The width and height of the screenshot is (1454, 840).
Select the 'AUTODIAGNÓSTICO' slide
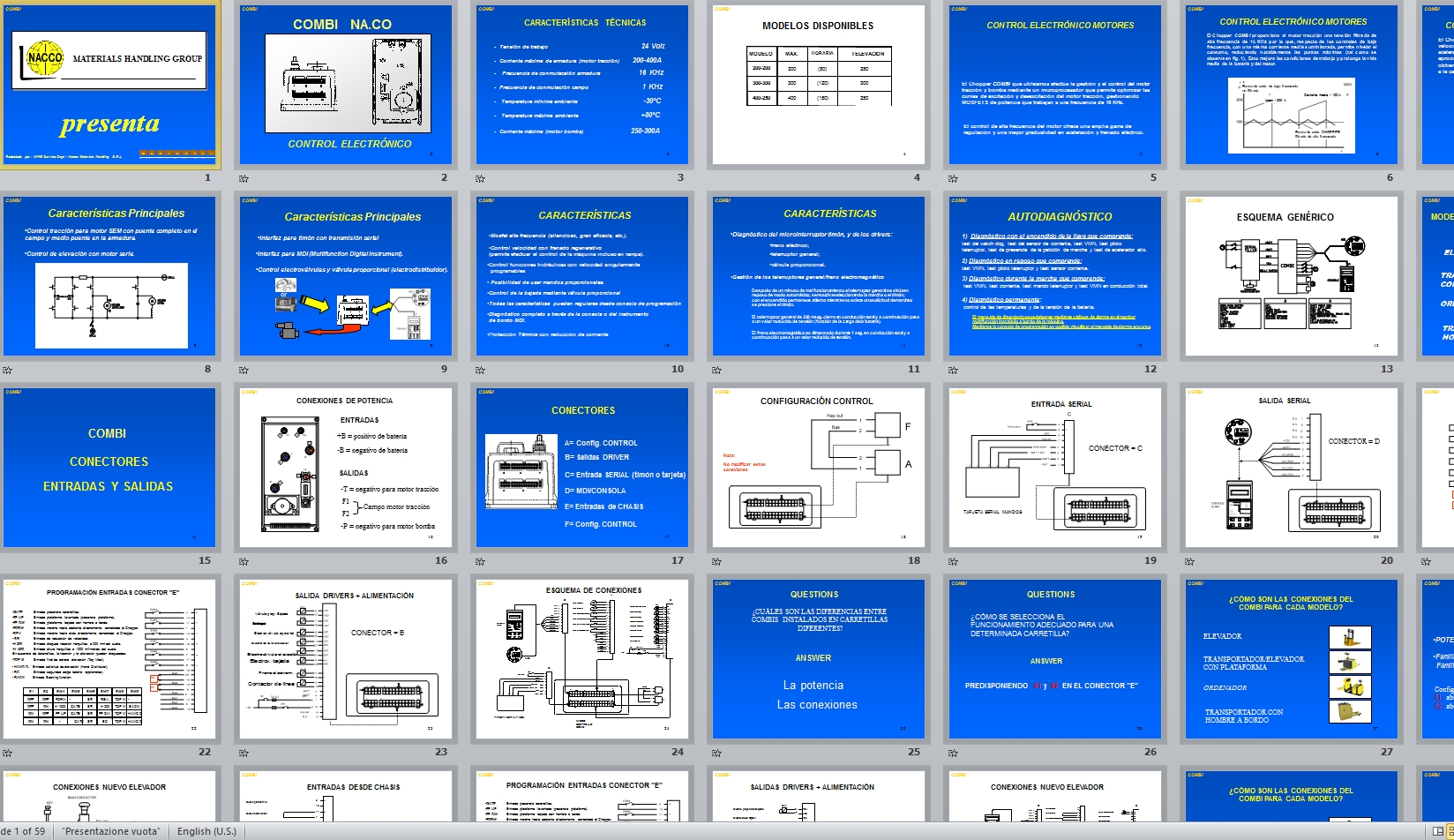click(1055, 276)
